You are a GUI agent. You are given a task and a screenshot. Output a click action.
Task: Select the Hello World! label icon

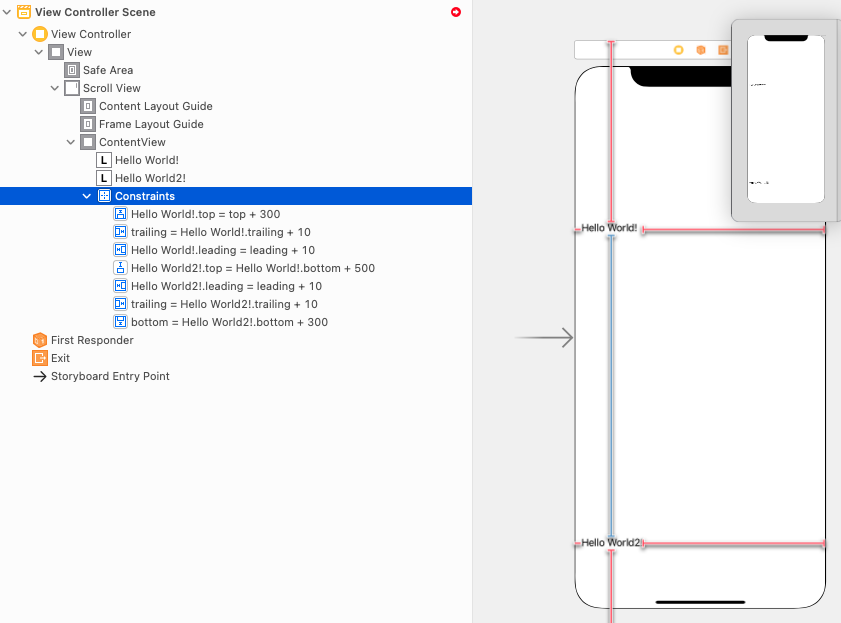point(104,160)
